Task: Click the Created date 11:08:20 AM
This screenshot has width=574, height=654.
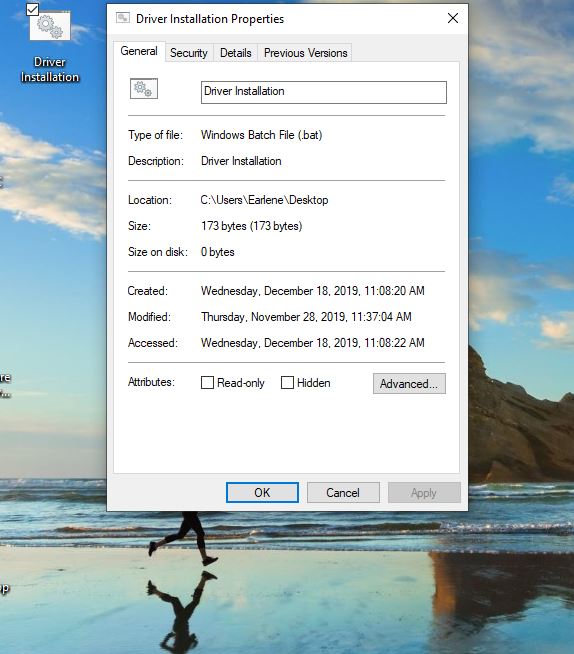Action: click(313, 291)
